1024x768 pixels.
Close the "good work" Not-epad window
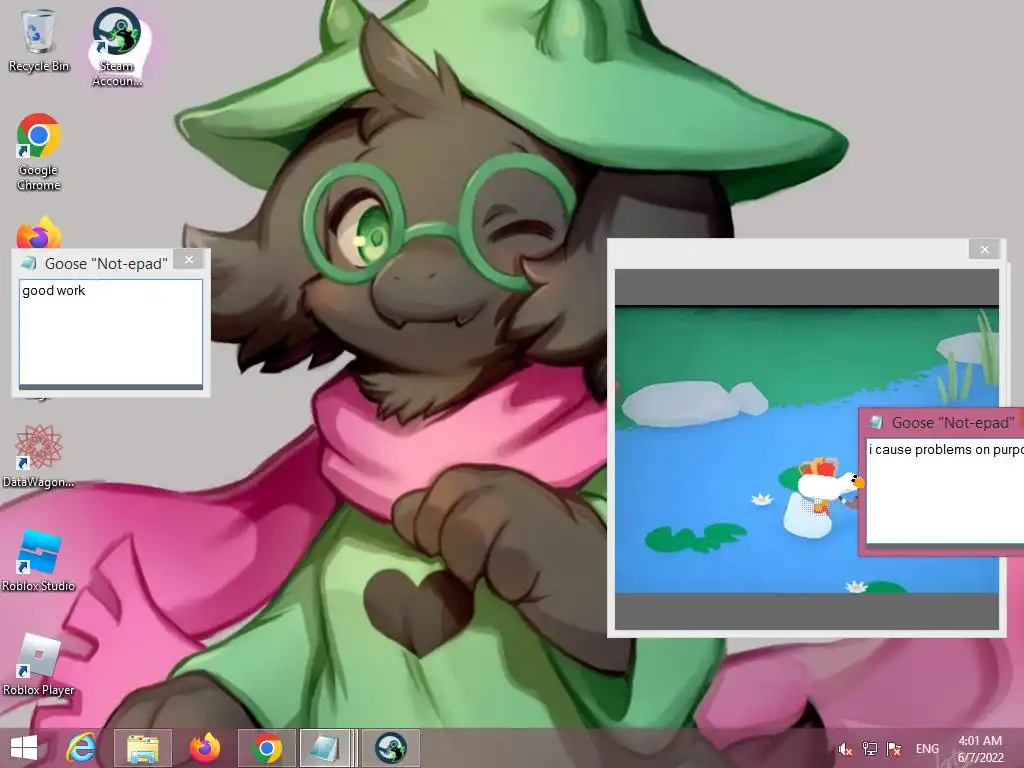point(189,260)
